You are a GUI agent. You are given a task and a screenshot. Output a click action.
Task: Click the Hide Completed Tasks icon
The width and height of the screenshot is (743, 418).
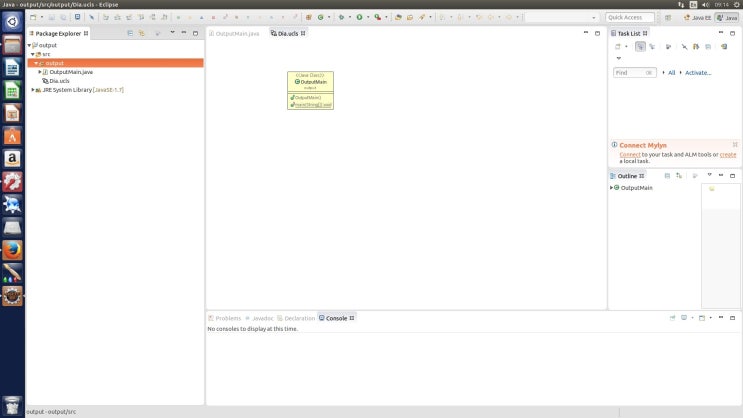click(x=684, y=46)
